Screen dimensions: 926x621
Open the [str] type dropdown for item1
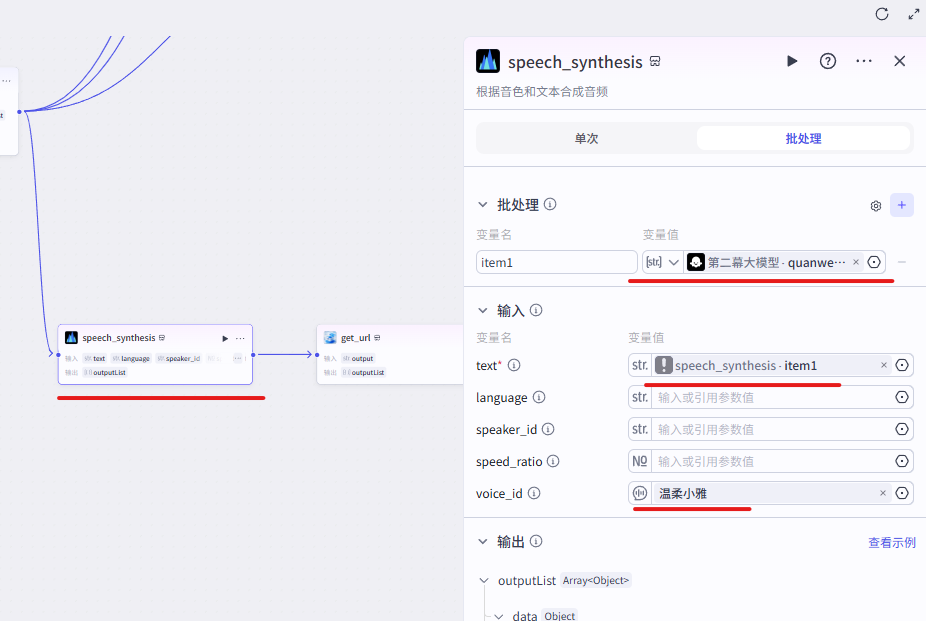pyautogui.click(x=663, y=262)
